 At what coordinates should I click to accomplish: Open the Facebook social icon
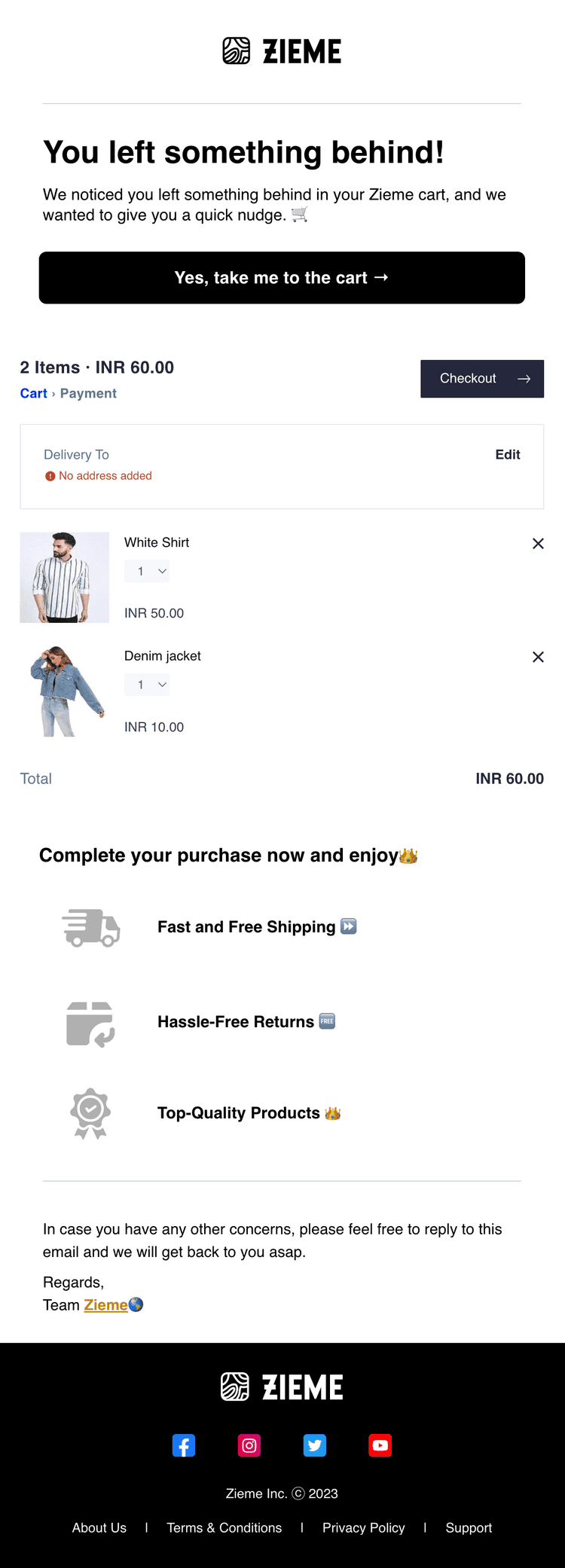coord(184,1445)
